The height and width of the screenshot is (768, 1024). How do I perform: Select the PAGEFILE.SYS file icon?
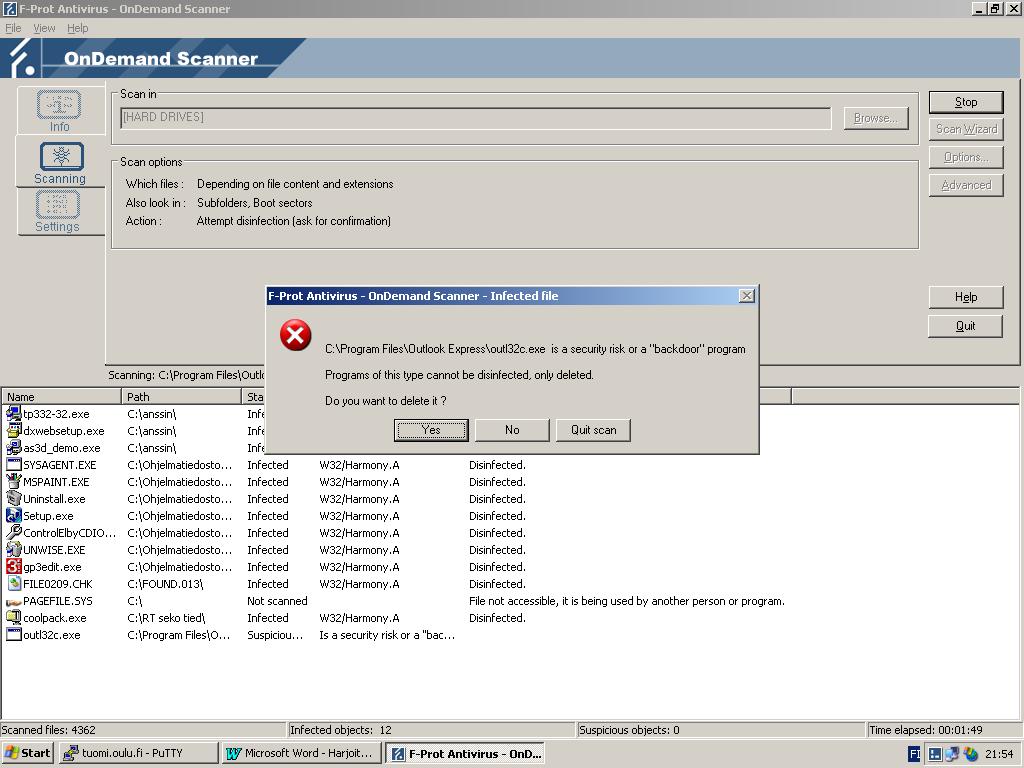pos(14,601)
